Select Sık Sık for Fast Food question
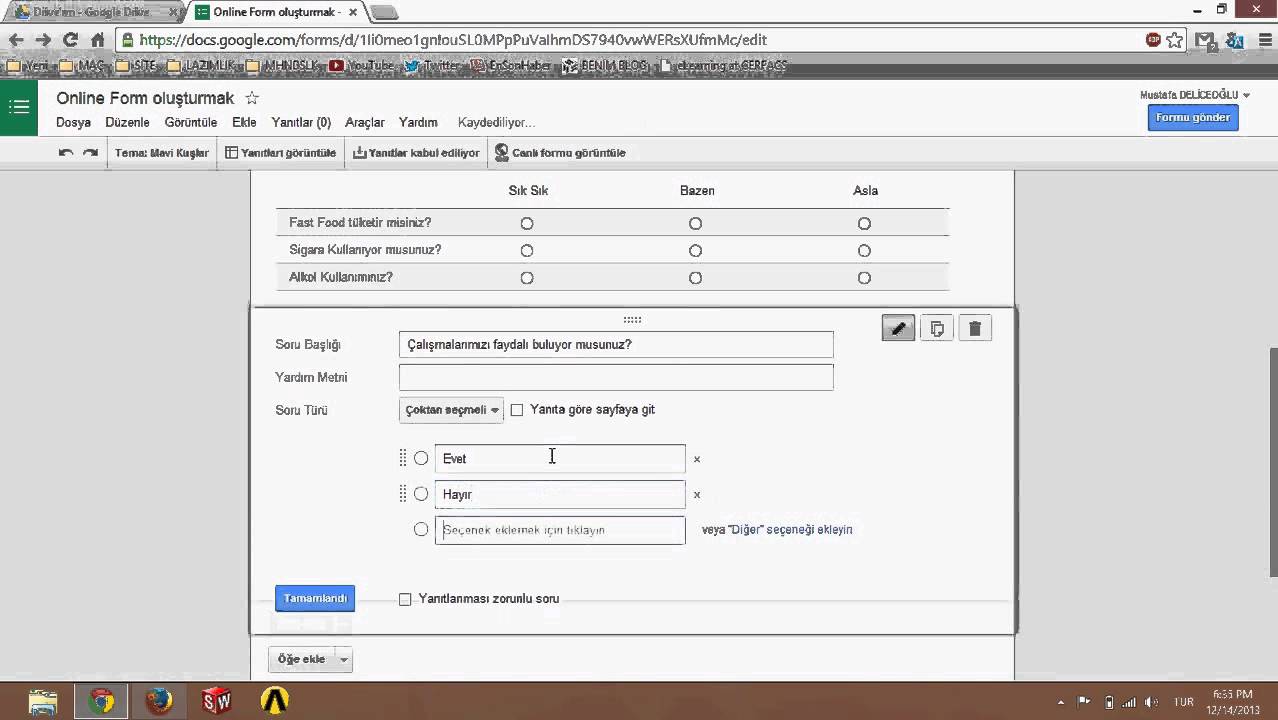Screen dimensions: 1278x720 coord(527,224)
